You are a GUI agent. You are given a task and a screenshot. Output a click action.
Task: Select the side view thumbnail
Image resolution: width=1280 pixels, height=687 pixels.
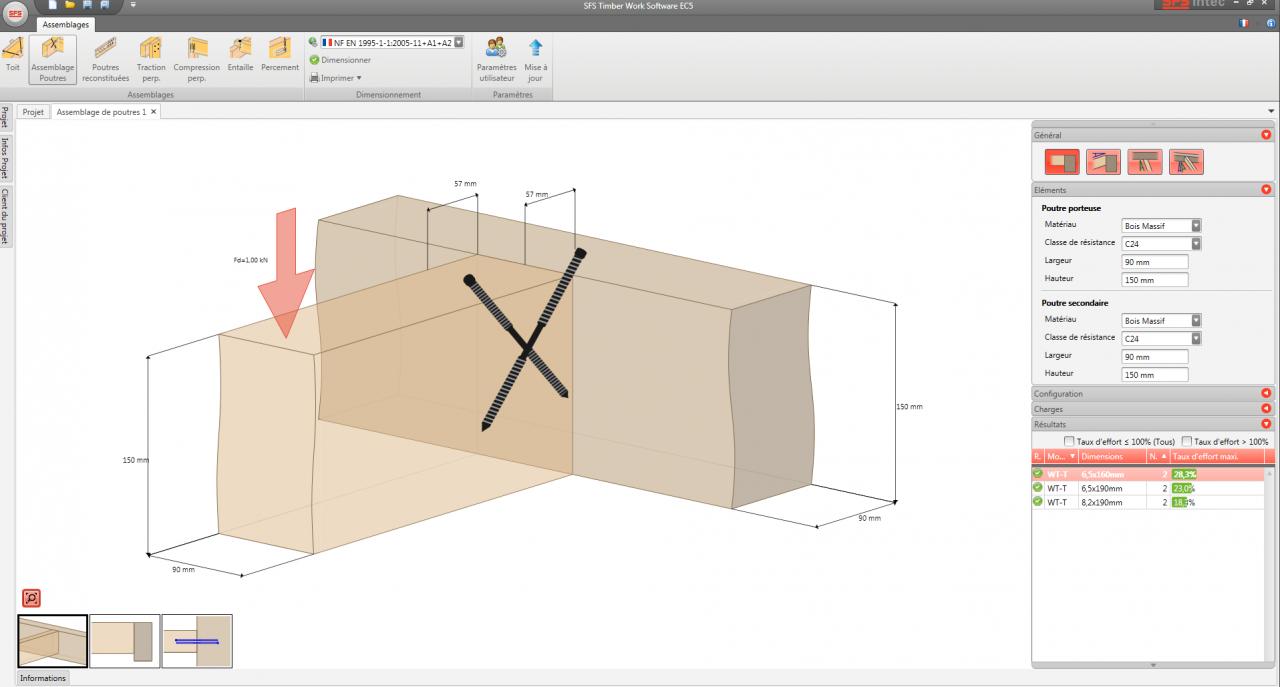[x=125, y=641]
